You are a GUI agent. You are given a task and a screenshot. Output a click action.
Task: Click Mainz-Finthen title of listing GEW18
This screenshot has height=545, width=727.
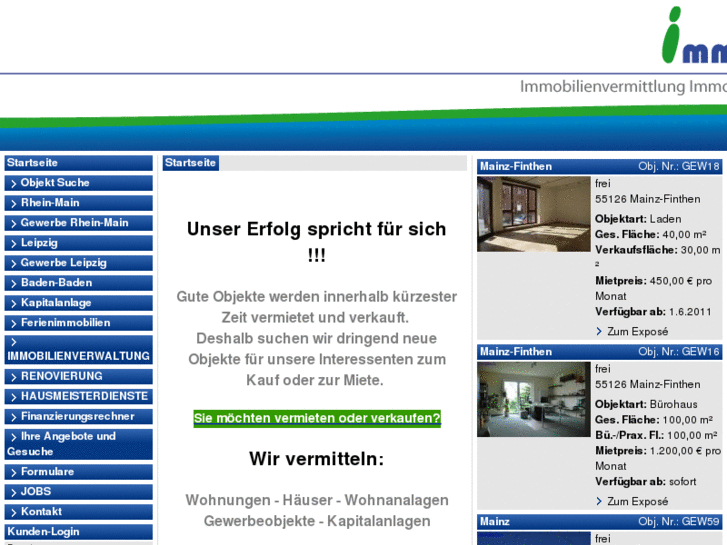[516, 167]
